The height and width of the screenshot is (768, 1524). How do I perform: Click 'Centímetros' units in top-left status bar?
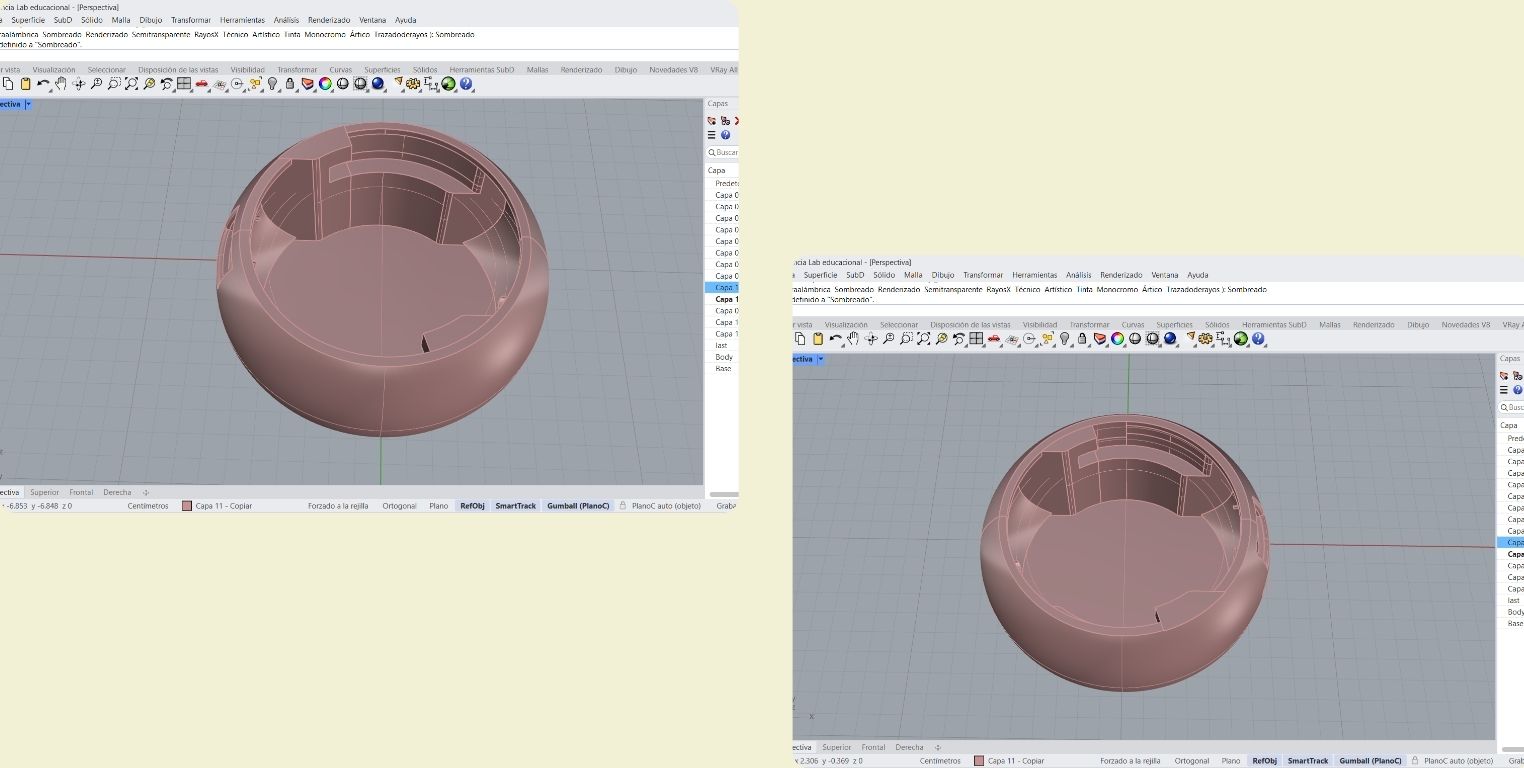click(x=148, y=506)
